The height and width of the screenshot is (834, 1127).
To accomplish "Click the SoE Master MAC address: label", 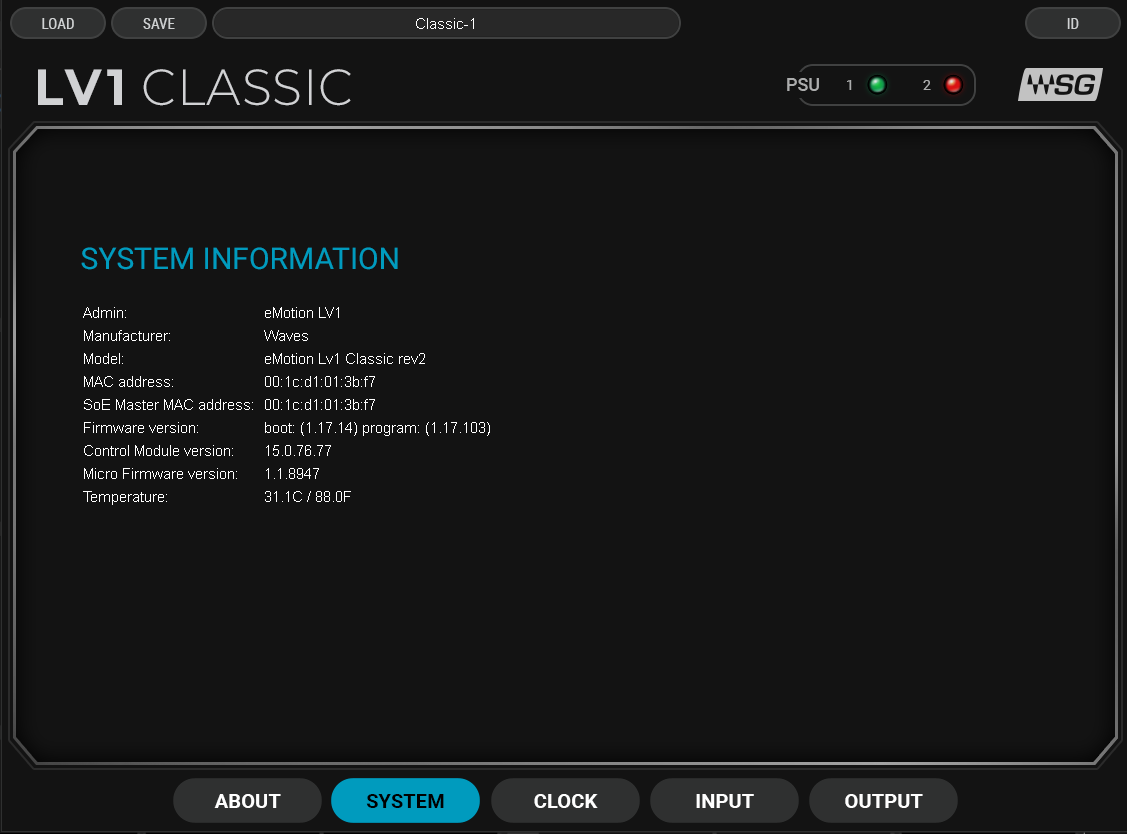I will (x=168, y=405).
